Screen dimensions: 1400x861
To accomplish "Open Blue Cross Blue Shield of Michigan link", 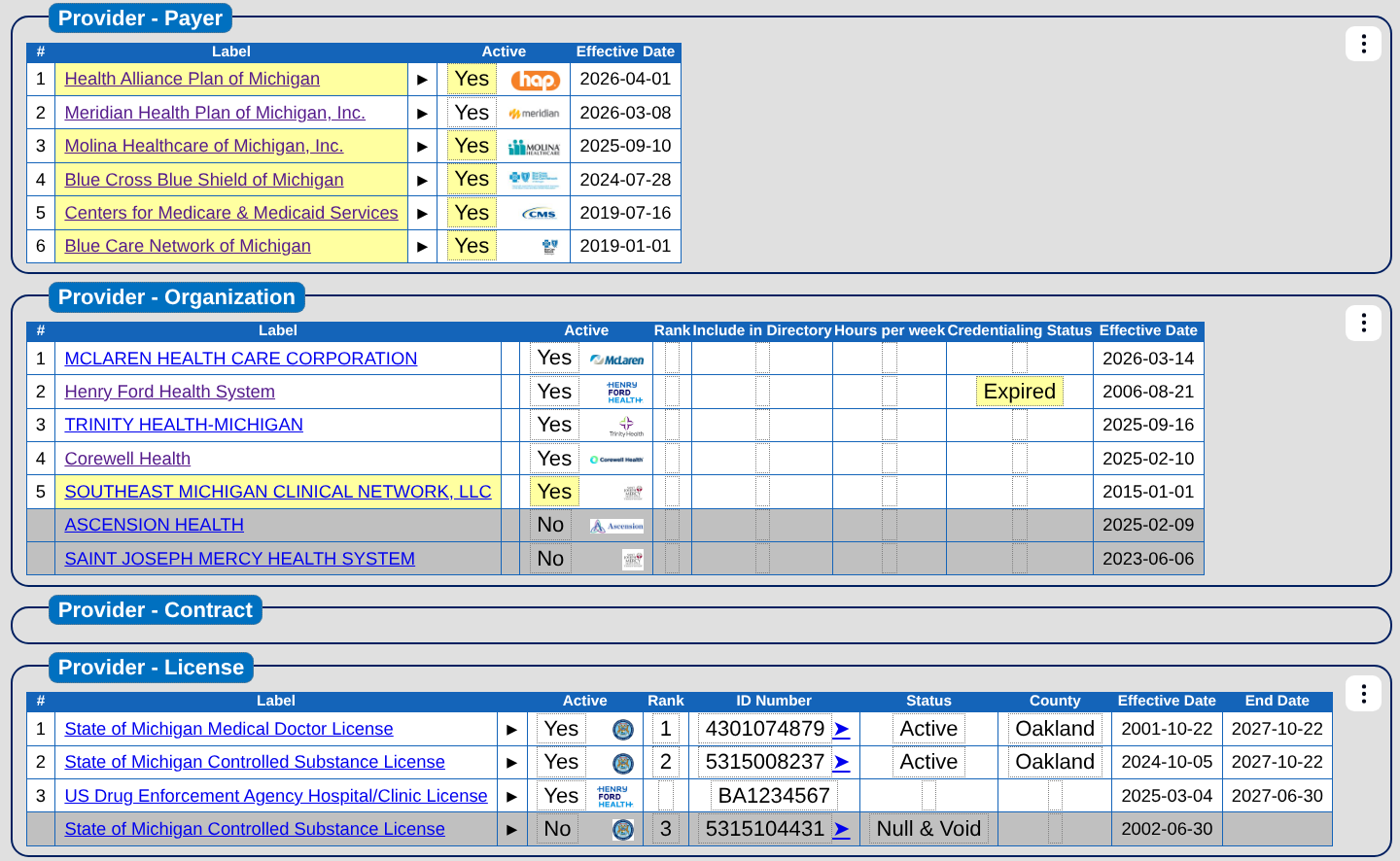I will [x=204, y=180].
